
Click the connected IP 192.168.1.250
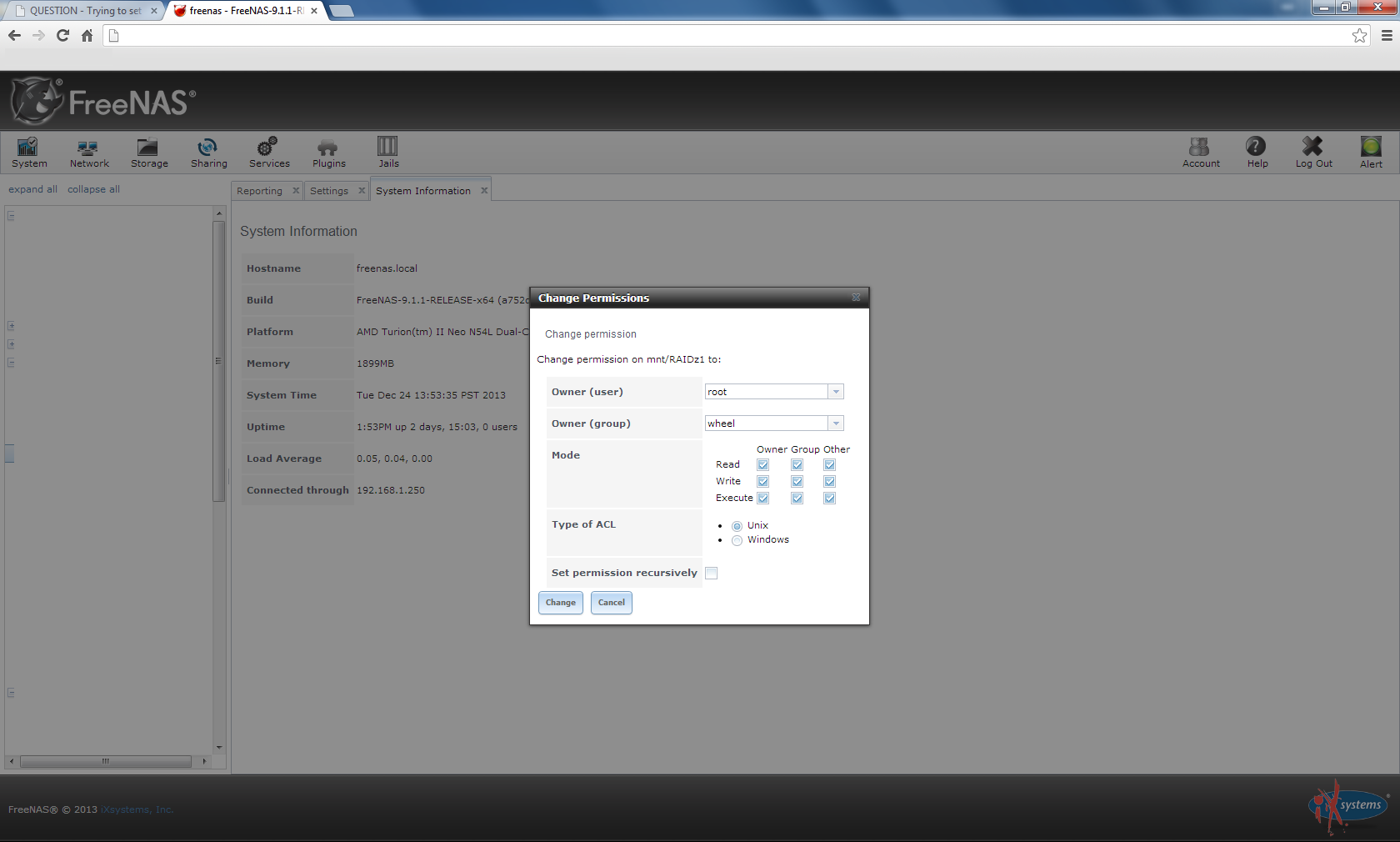coord(391,490)
